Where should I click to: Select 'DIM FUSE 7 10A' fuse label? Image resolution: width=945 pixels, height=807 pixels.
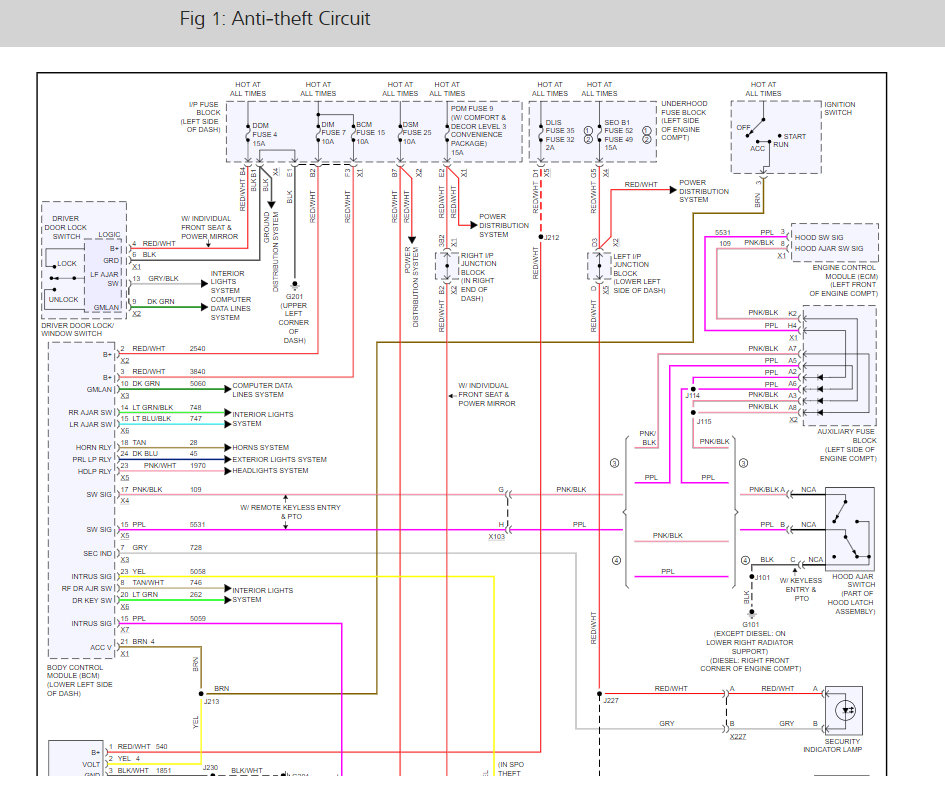click(x=333, y=133)
